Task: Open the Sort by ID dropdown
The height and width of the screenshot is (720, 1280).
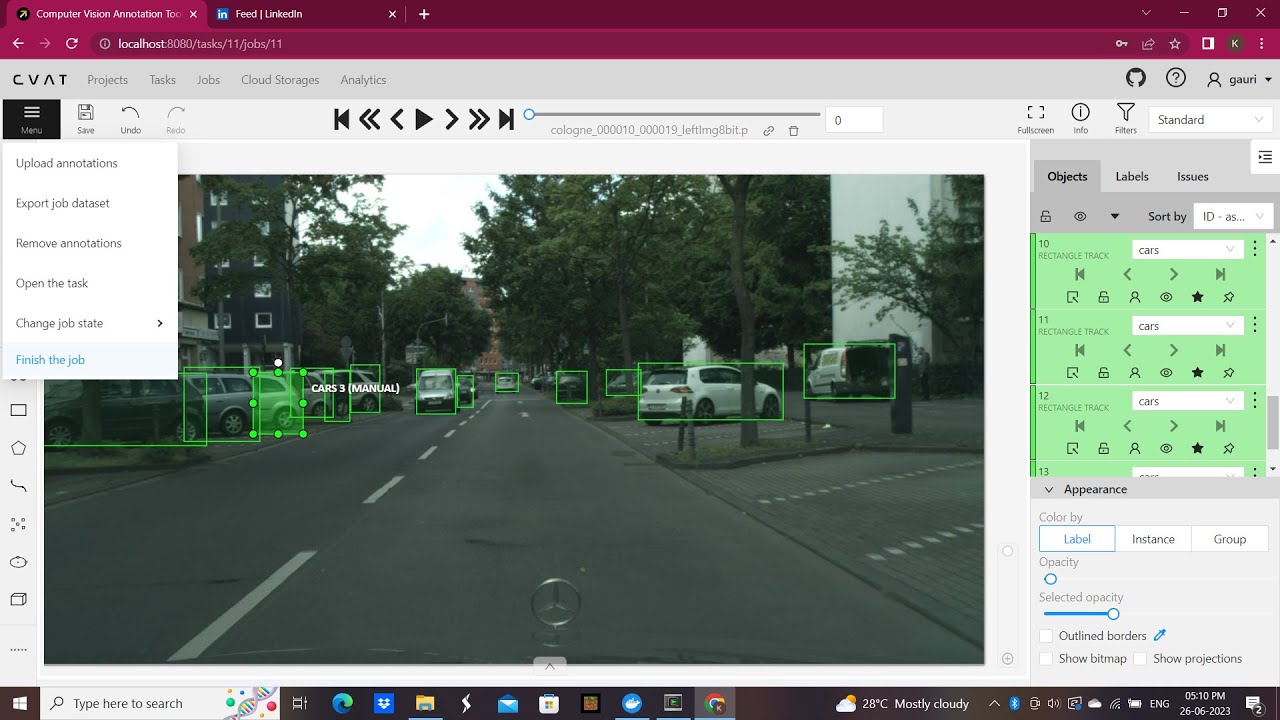Action: click(x=1233, y=216)
